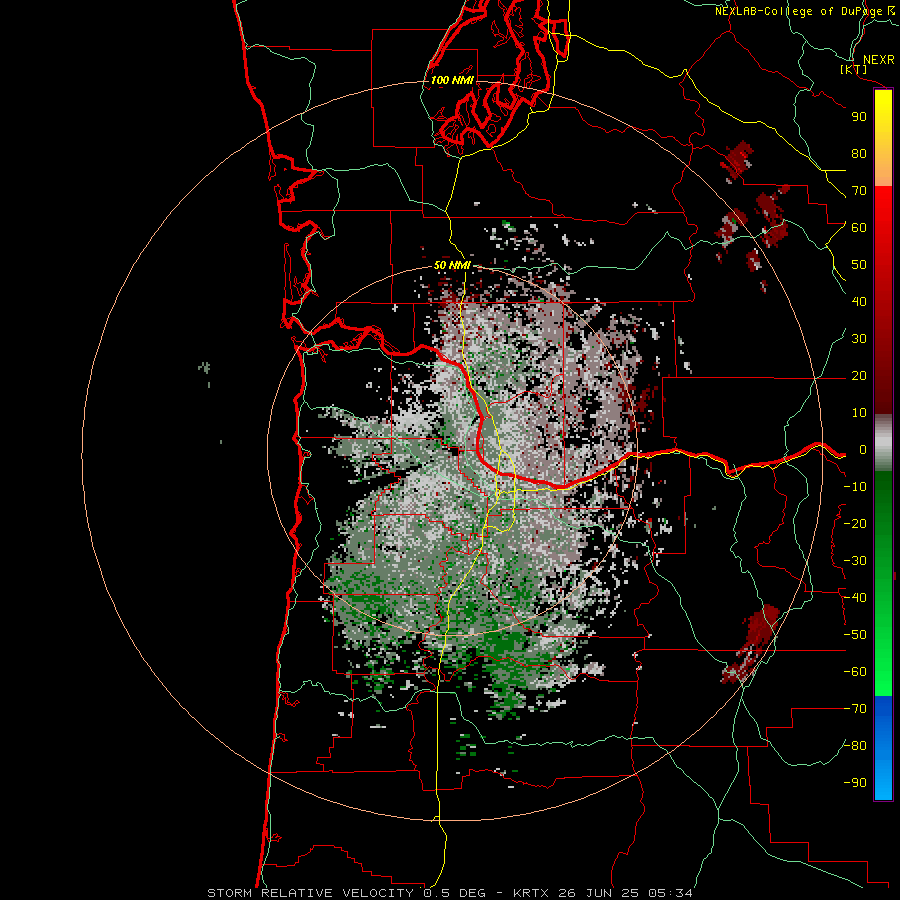Screen dimensions: 900x900
Task: Click the 50 value on velocity scale
Action: 859,265
